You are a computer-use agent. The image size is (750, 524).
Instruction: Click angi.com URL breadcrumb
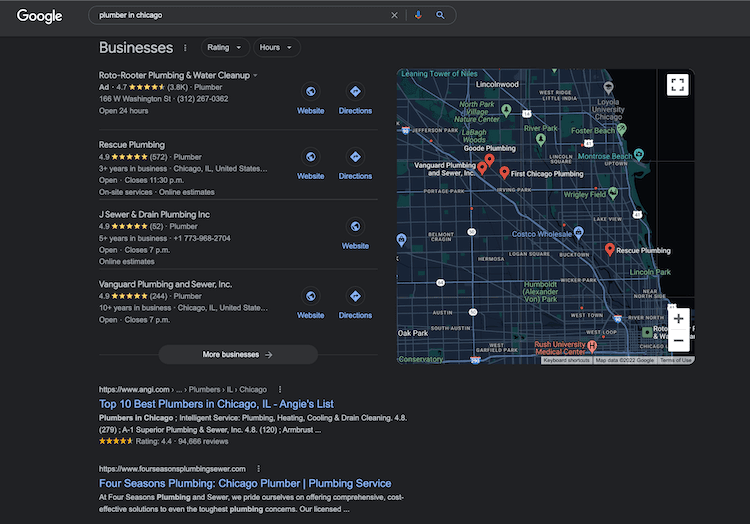click(x=183, y=390)
